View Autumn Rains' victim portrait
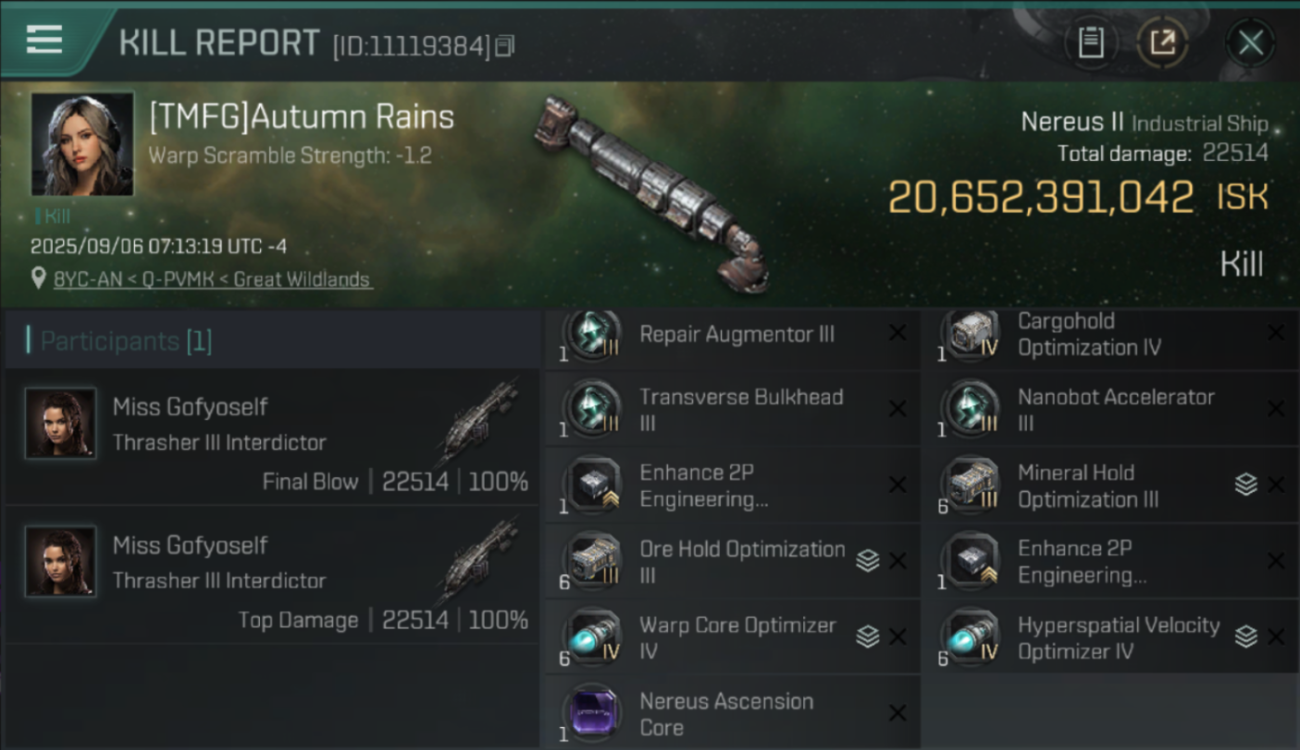Image resolution: width=1300 pixels, height=750 pixels. pos(82,144)
